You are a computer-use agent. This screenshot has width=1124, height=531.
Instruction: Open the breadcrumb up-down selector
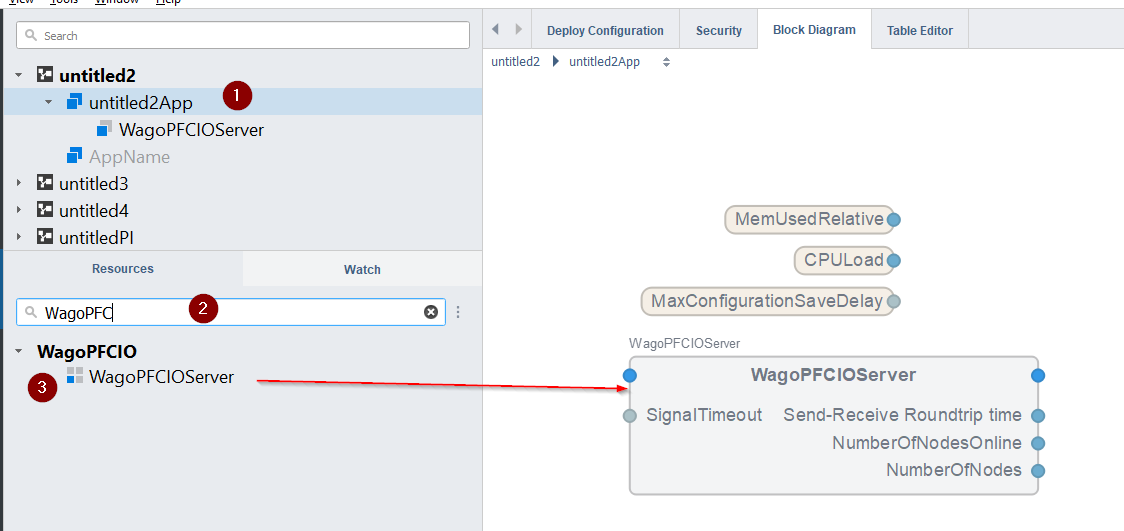tap(666, 62)
